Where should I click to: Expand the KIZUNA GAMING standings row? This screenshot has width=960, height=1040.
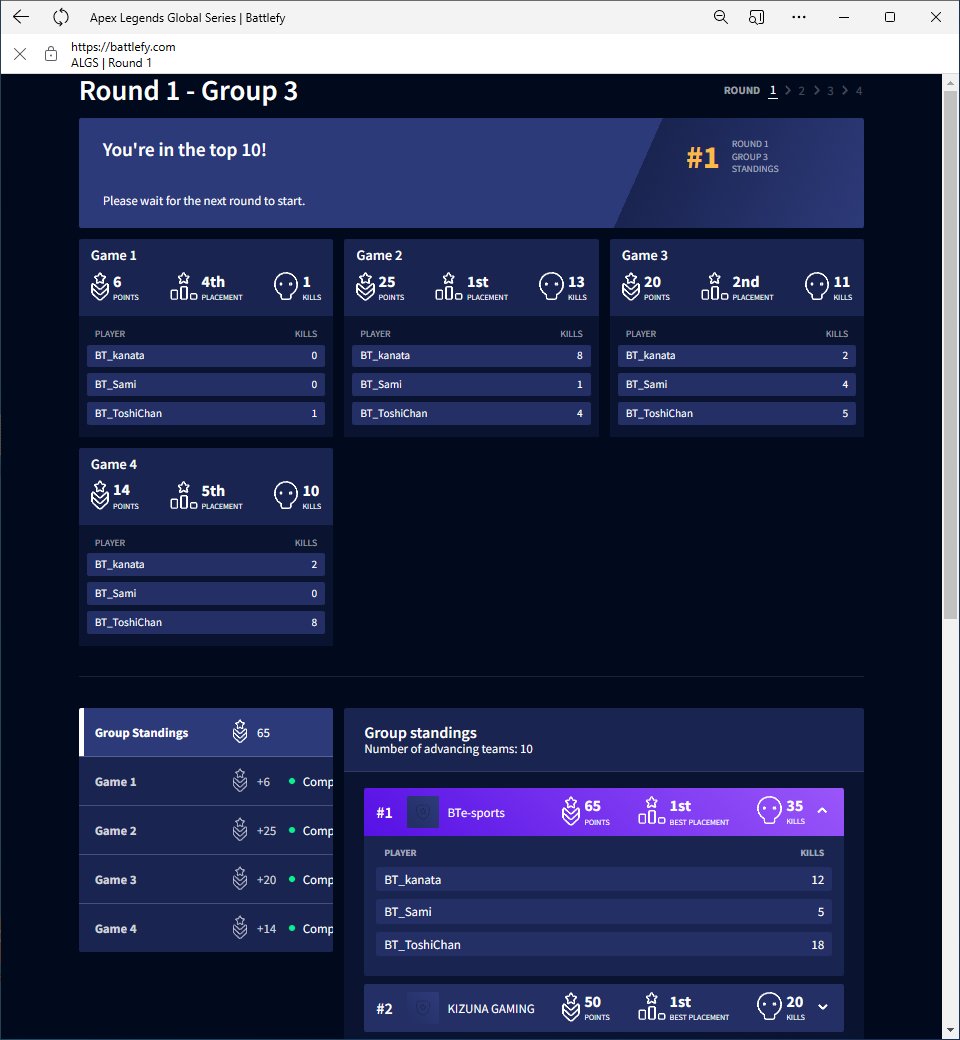823,1007
